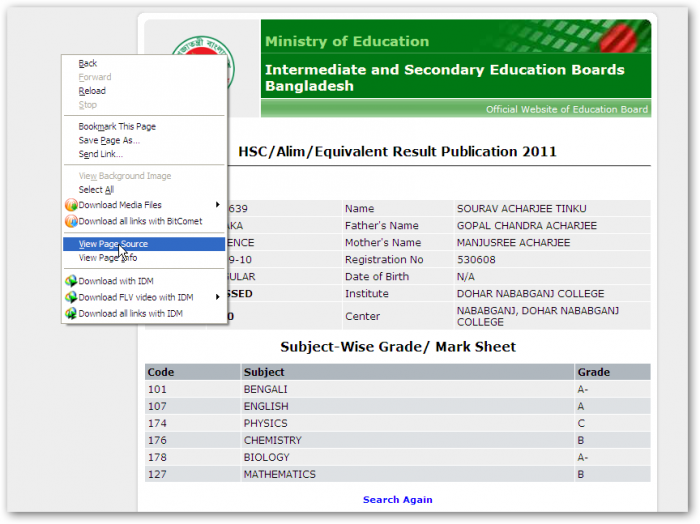Click grade C for Physics
Viewport: 700px width, 524px height.
tap(581, 424)
